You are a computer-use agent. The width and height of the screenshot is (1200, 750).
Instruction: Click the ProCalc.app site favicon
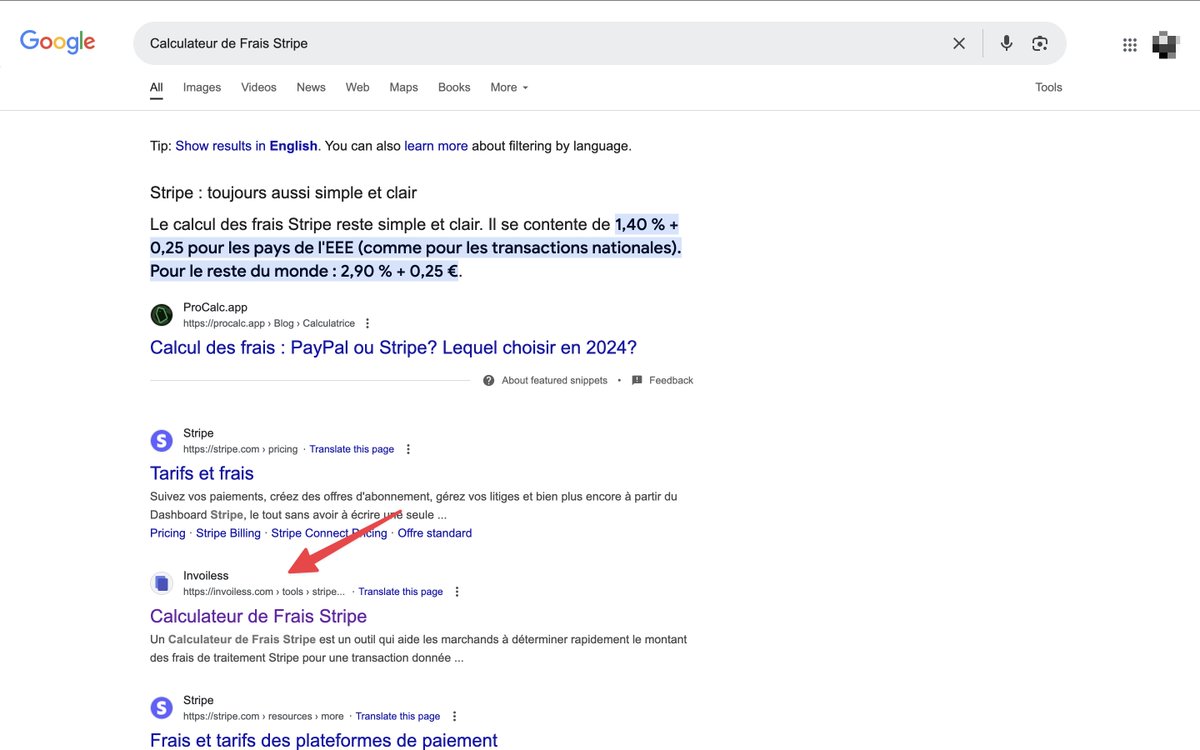161,315
